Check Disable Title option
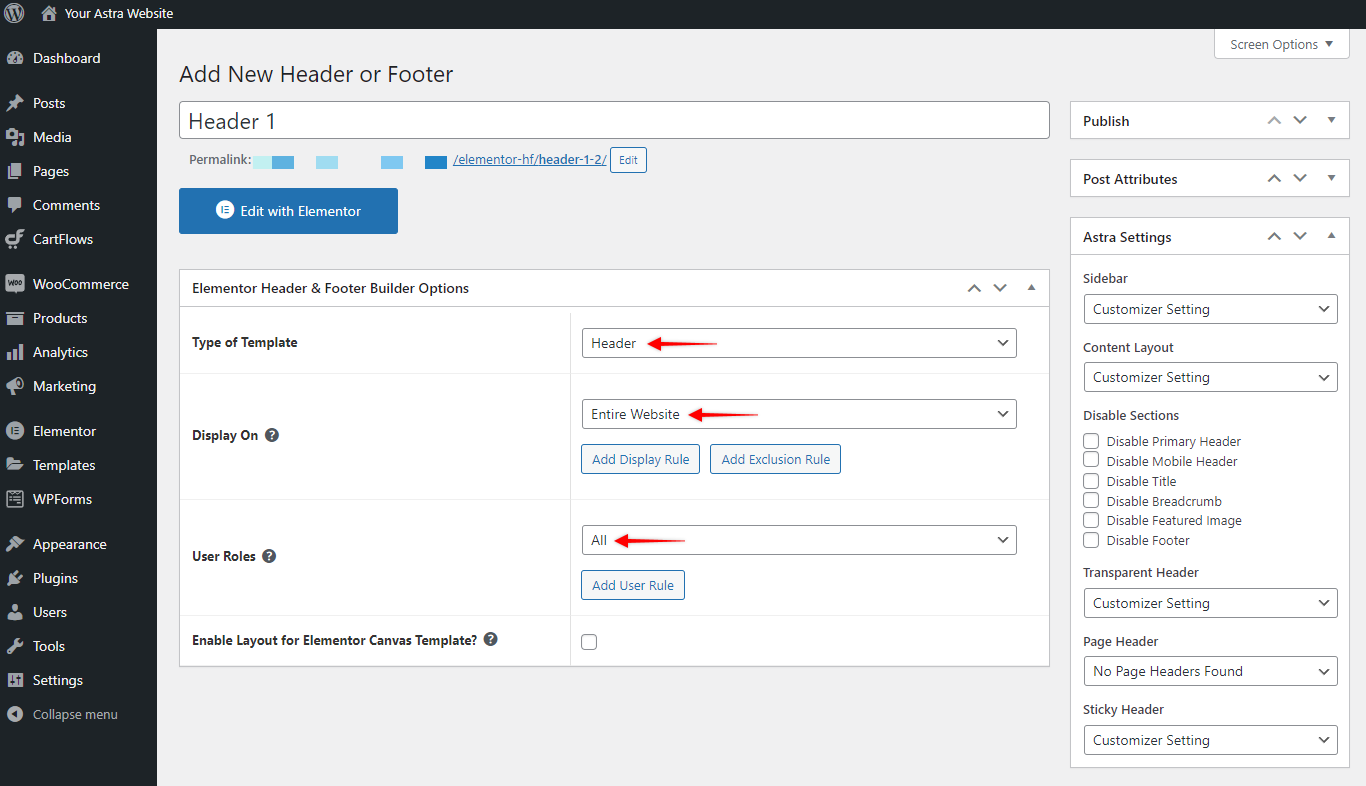The image size is (1366, 786). click(1091, 480)
